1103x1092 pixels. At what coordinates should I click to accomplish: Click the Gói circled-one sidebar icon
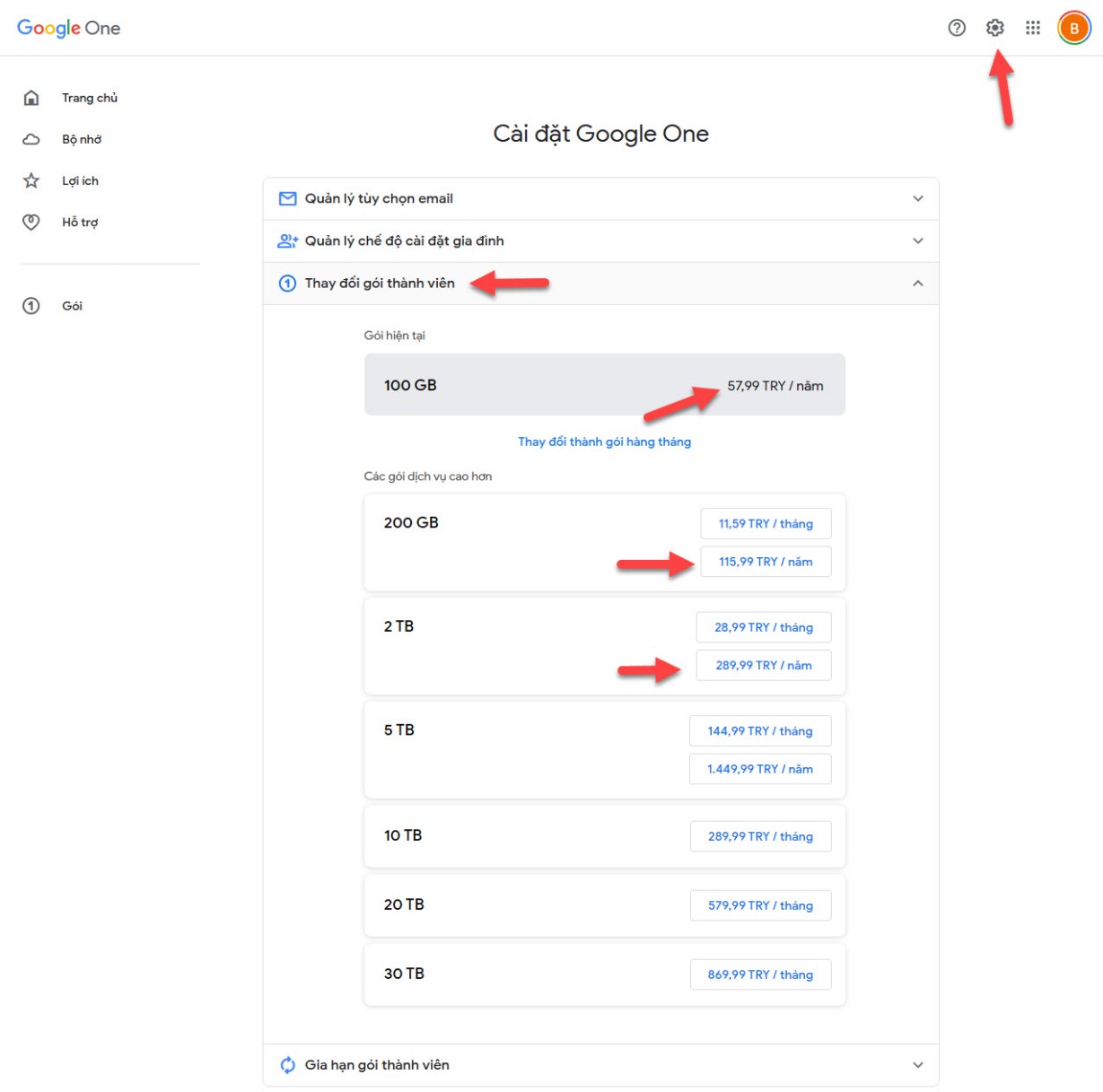tap(31, 306)
